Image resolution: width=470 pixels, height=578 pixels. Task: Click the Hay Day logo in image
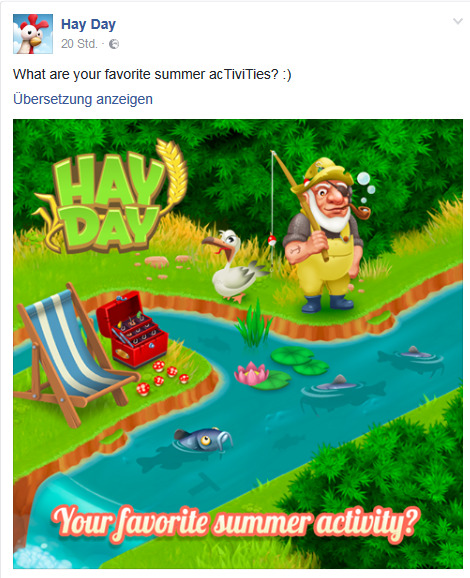point(111,197)
